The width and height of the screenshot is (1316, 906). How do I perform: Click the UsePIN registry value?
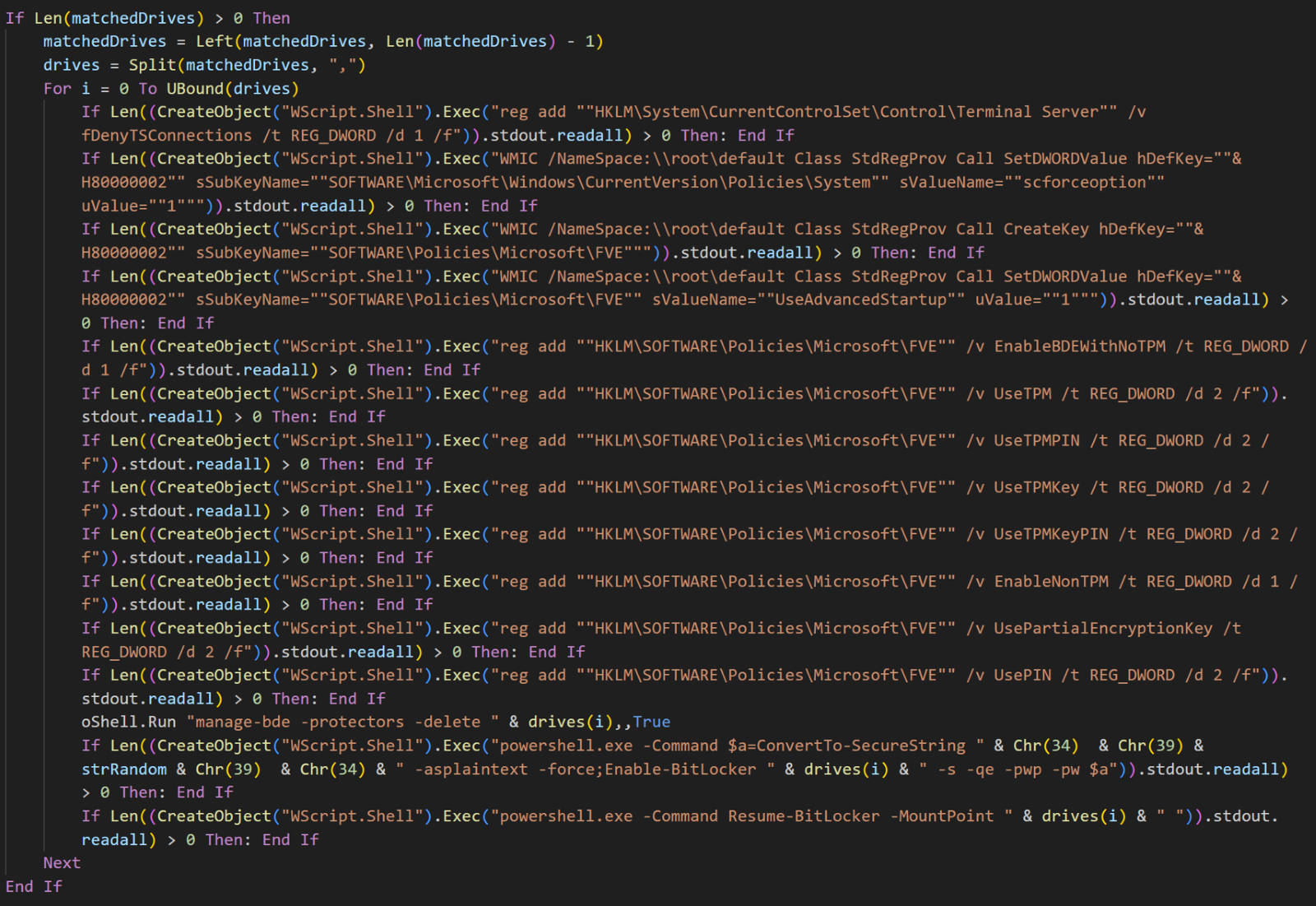pos(1022,675)
